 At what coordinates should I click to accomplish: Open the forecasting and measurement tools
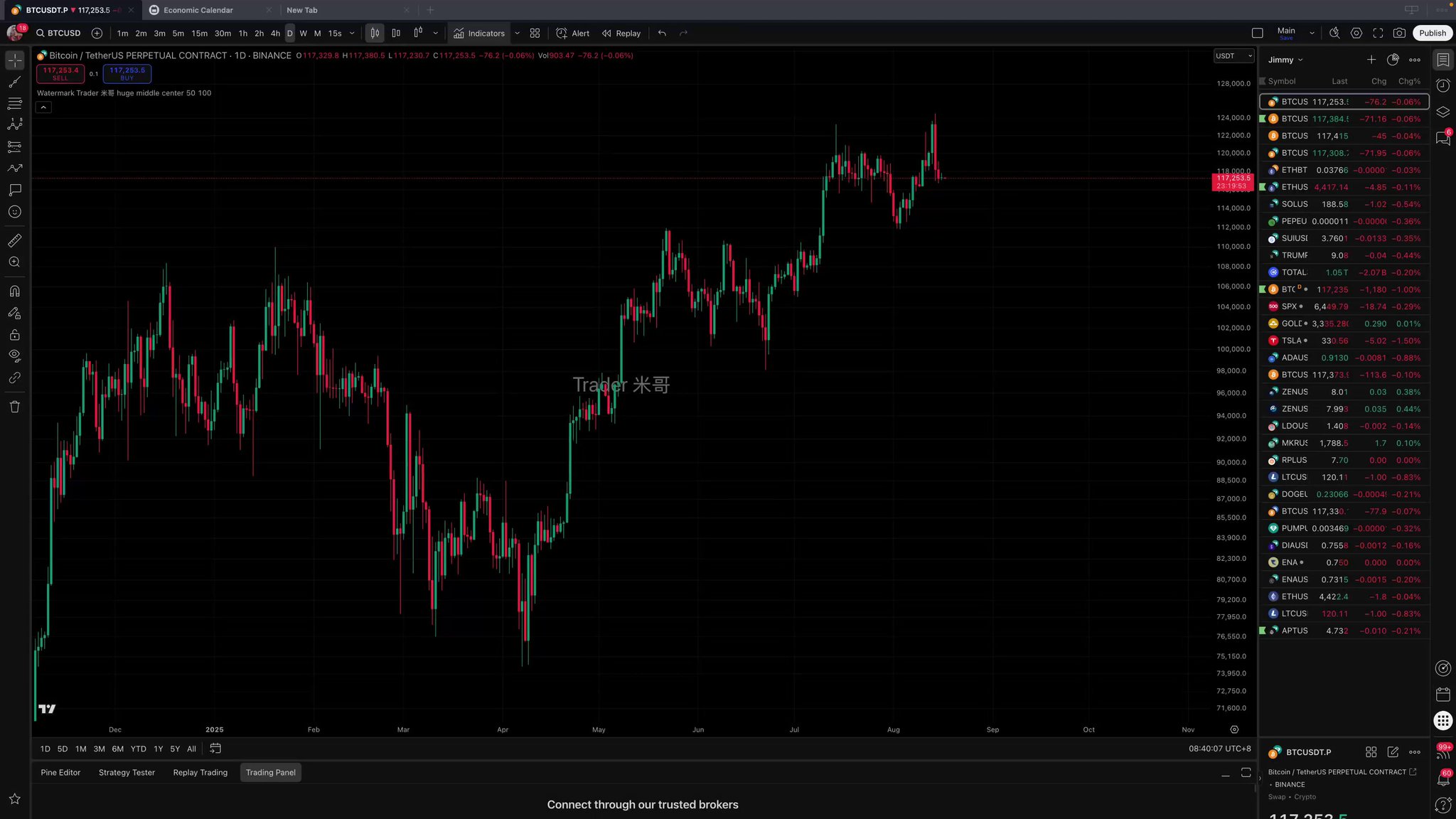click(15, 147)
